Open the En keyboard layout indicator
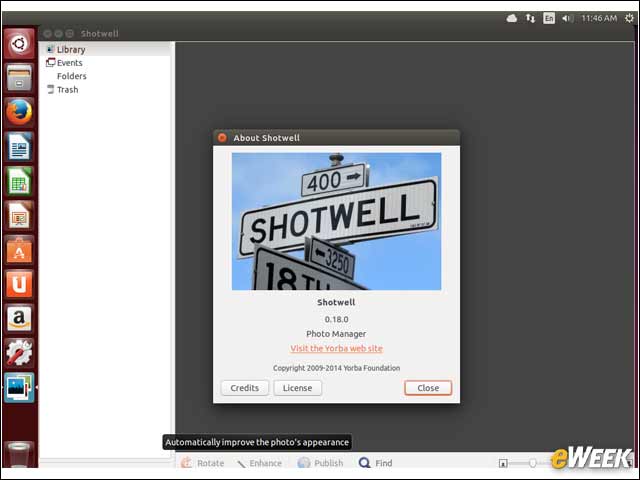 (x=549, y=18)
